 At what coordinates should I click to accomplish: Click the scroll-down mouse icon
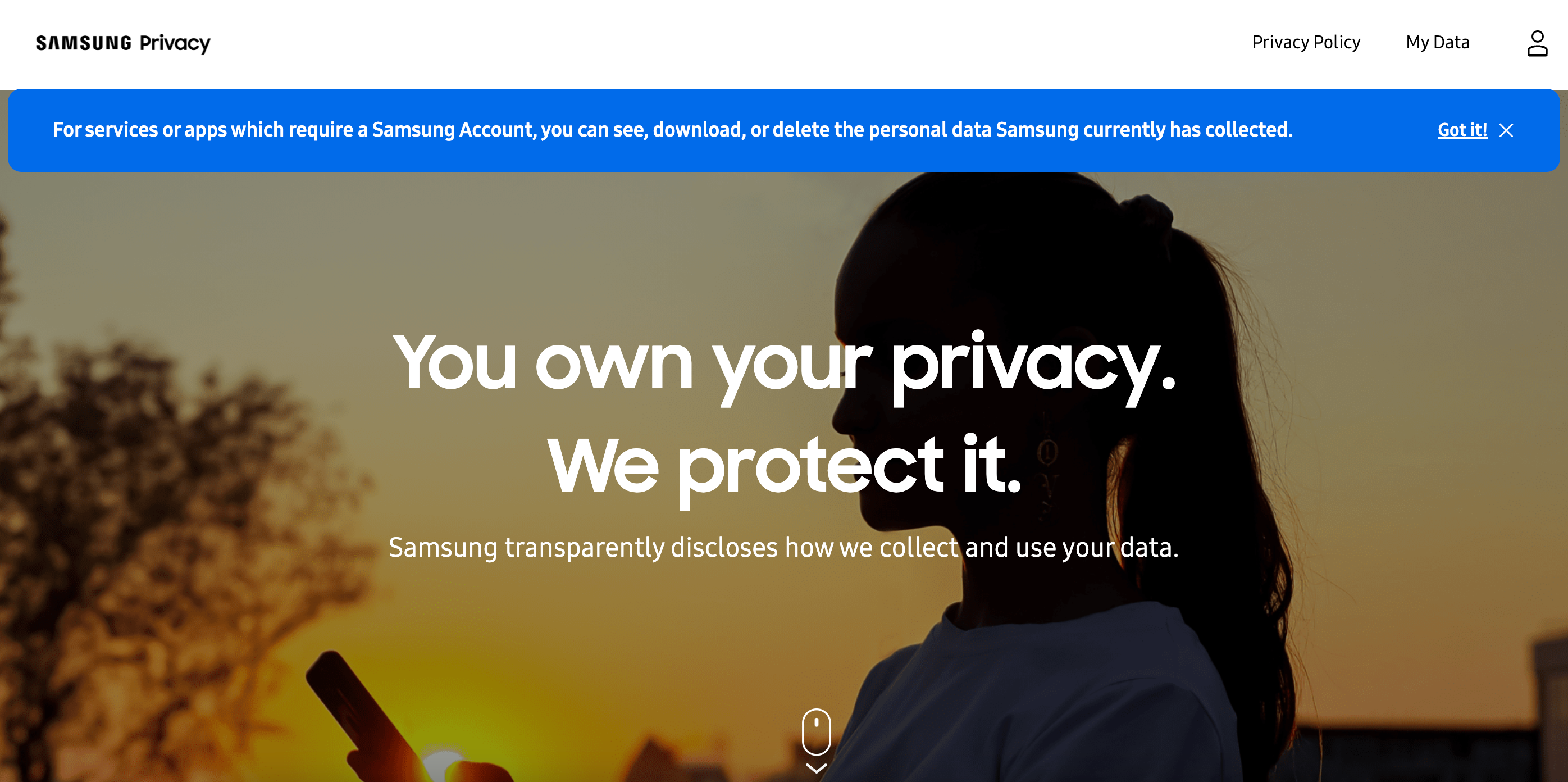tap(815, 731)
